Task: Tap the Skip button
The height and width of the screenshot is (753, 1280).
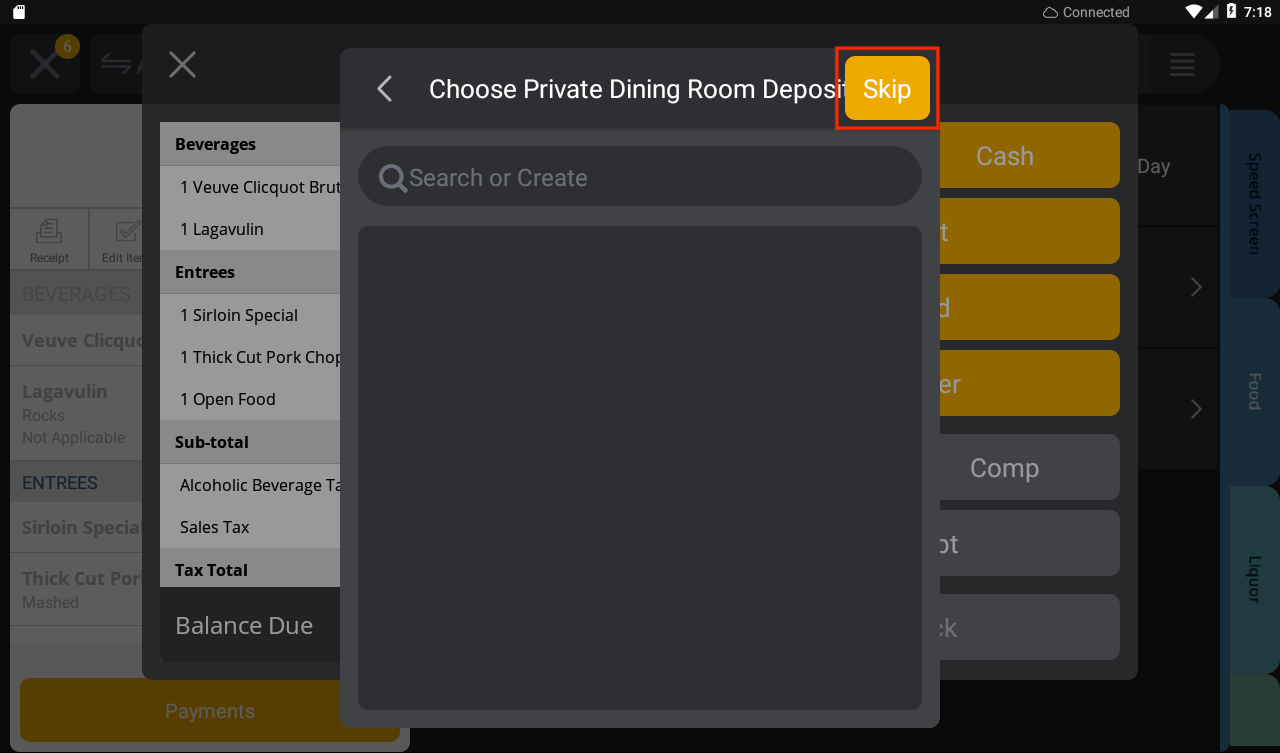Action: click(x=887, y=88)
